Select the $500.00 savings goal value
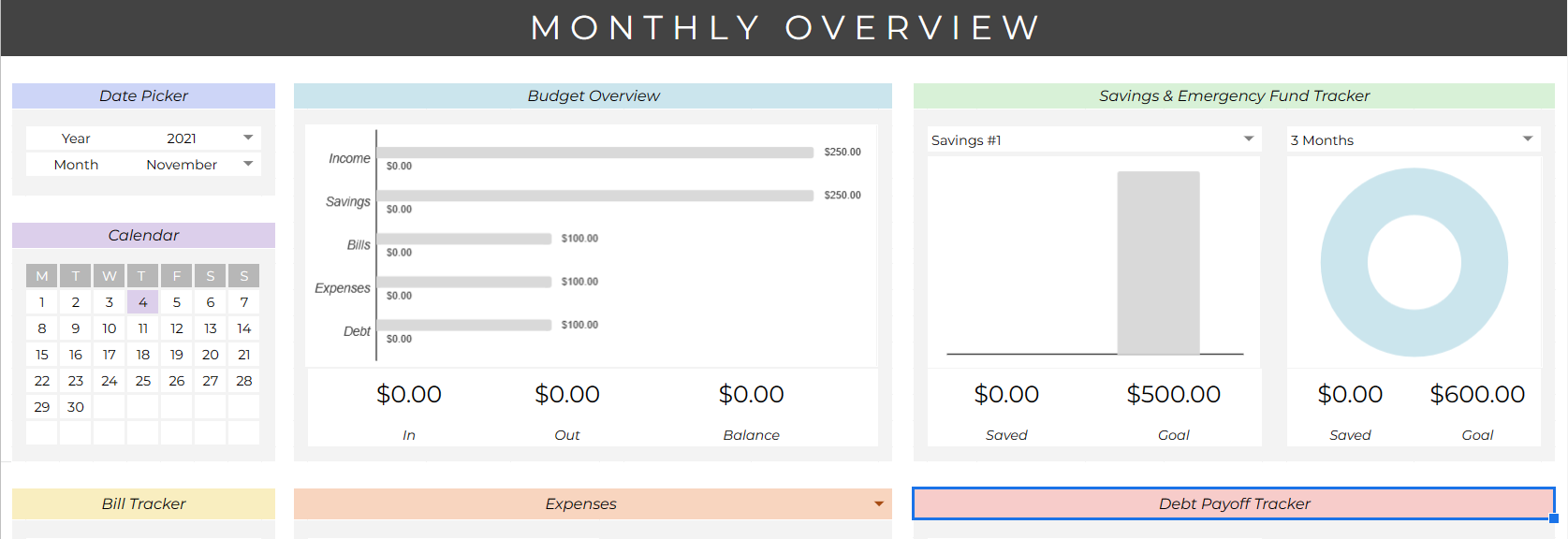 coord(1173,394)
